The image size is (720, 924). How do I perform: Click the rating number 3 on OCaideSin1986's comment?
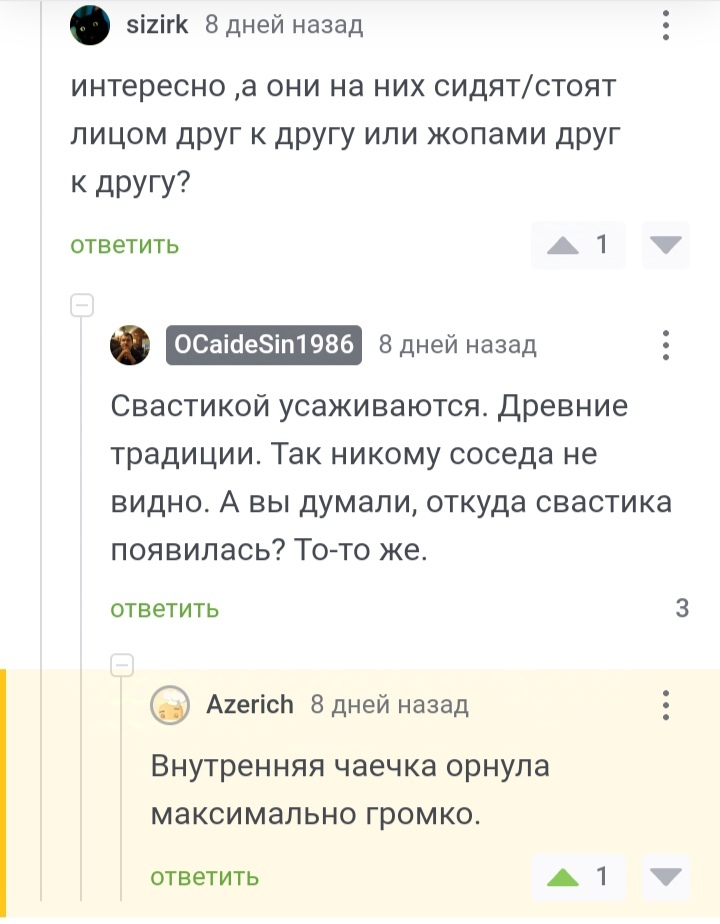pyautogui.click(x=682, y=607)
